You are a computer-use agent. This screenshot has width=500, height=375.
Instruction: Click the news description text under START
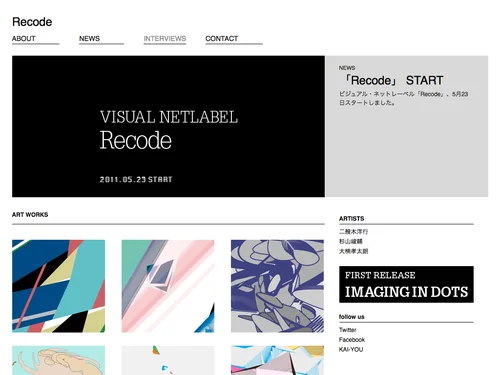point(404,98)
